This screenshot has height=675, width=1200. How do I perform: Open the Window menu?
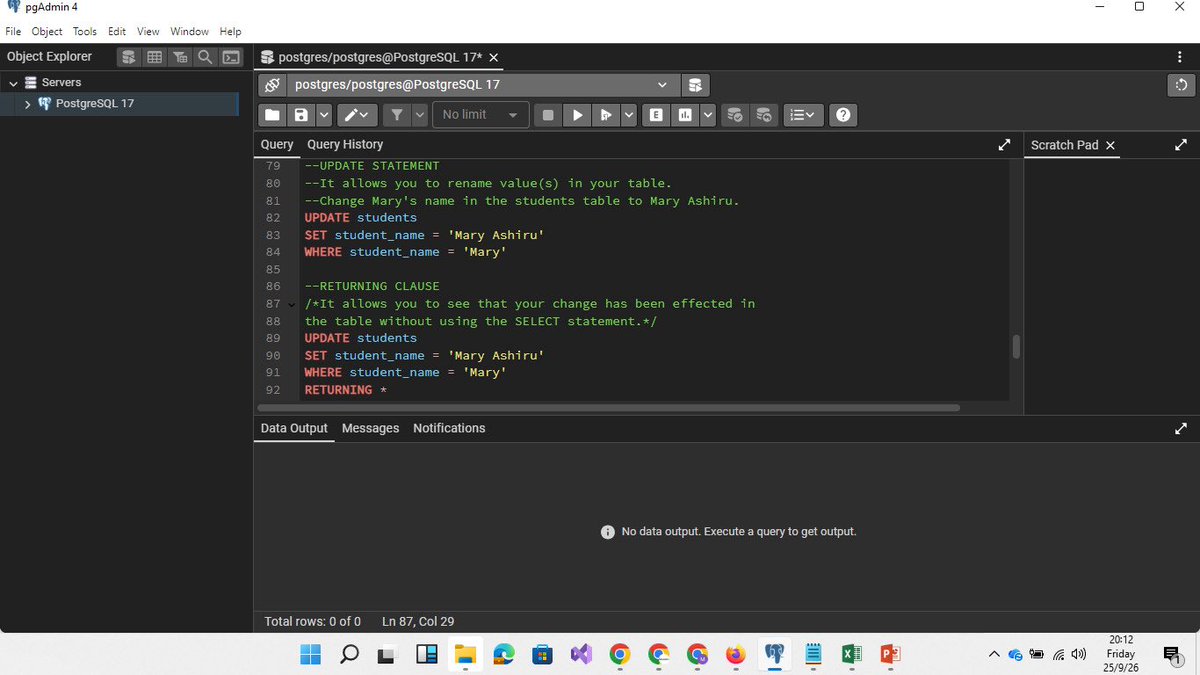pos(189,31)
